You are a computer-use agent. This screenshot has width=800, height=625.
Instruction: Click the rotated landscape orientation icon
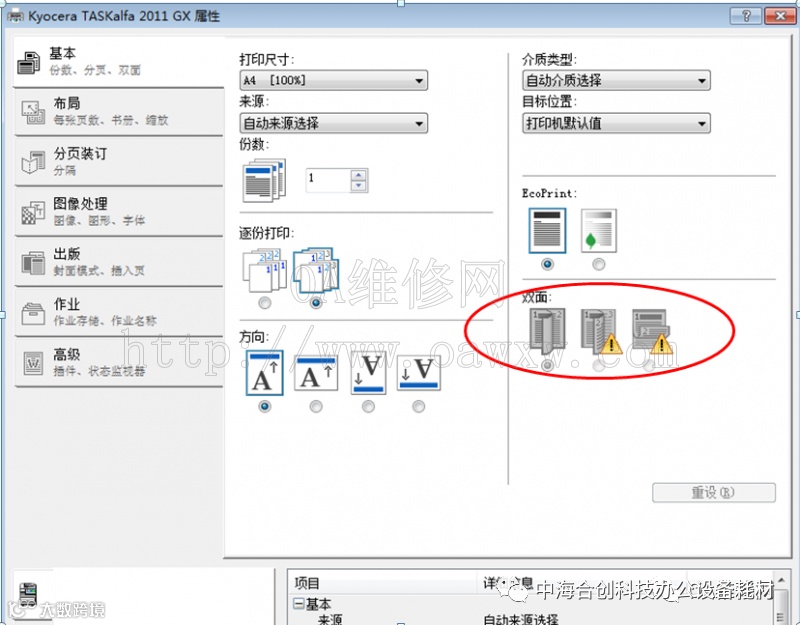[418, 373]
